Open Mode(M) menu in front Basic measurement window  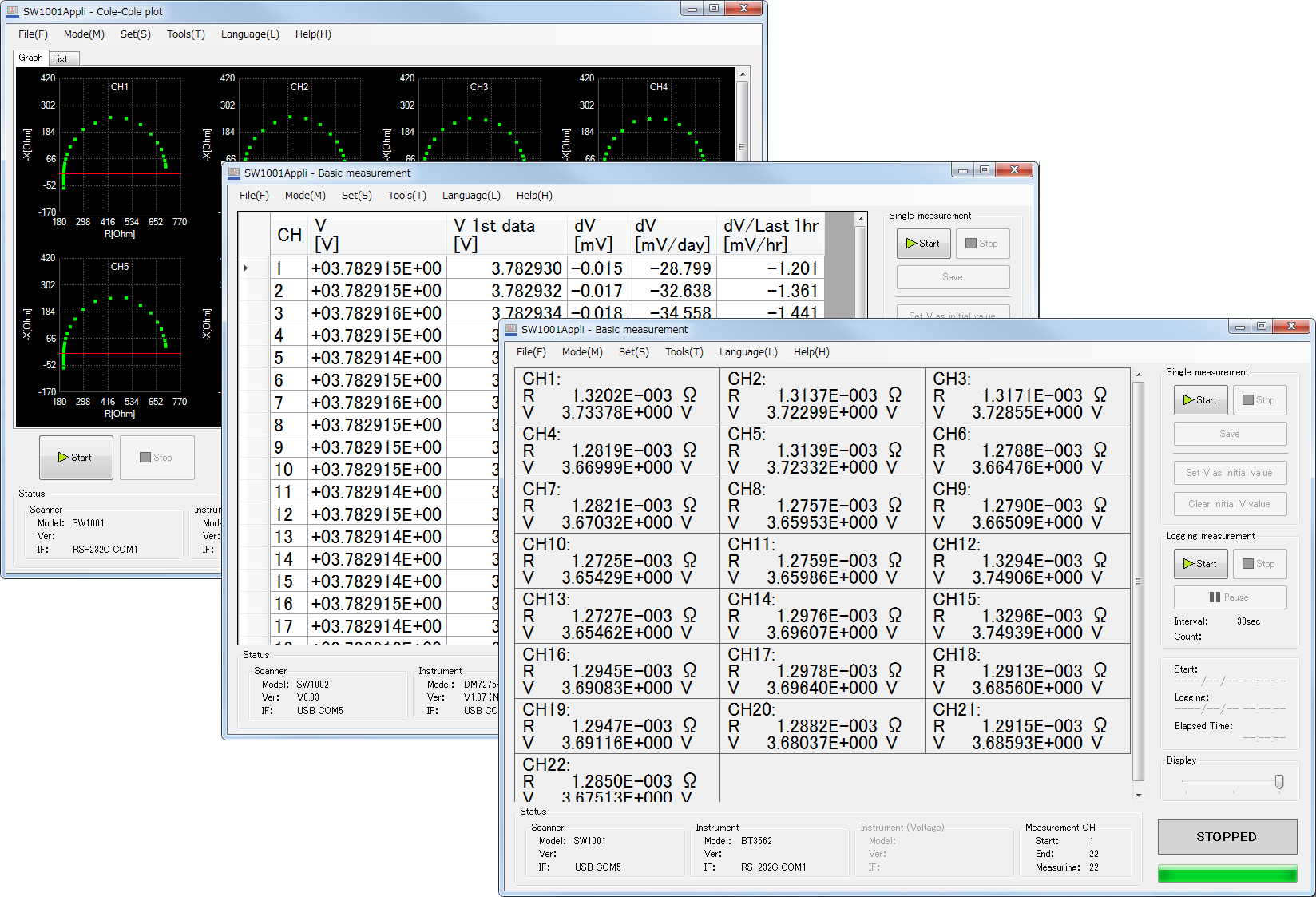(582, 352)
